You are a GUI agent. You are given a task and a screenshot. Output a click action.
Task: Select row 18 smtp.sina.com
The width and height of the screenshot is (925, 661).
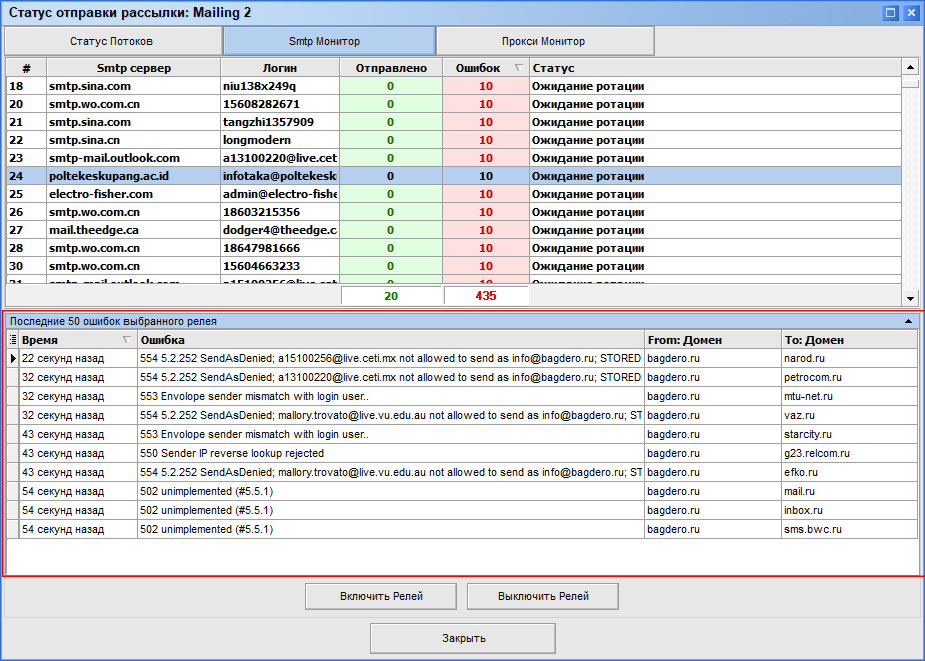point(453,86)
